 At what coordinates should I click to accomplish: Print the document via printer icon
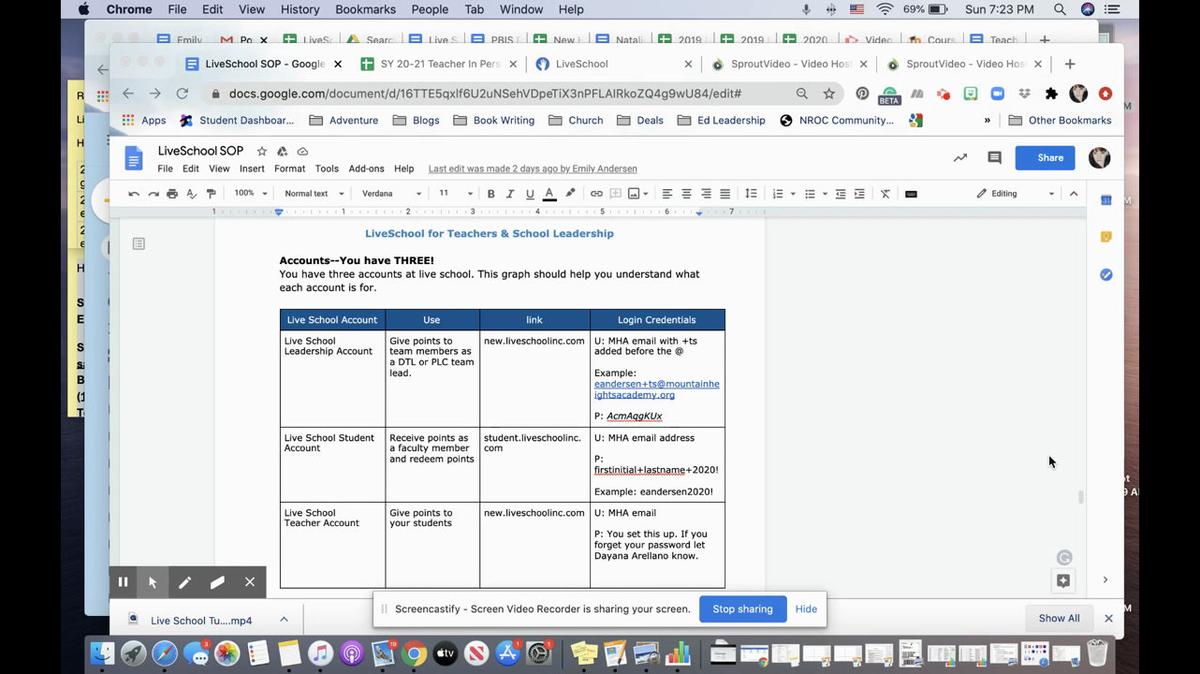point(172,194)
